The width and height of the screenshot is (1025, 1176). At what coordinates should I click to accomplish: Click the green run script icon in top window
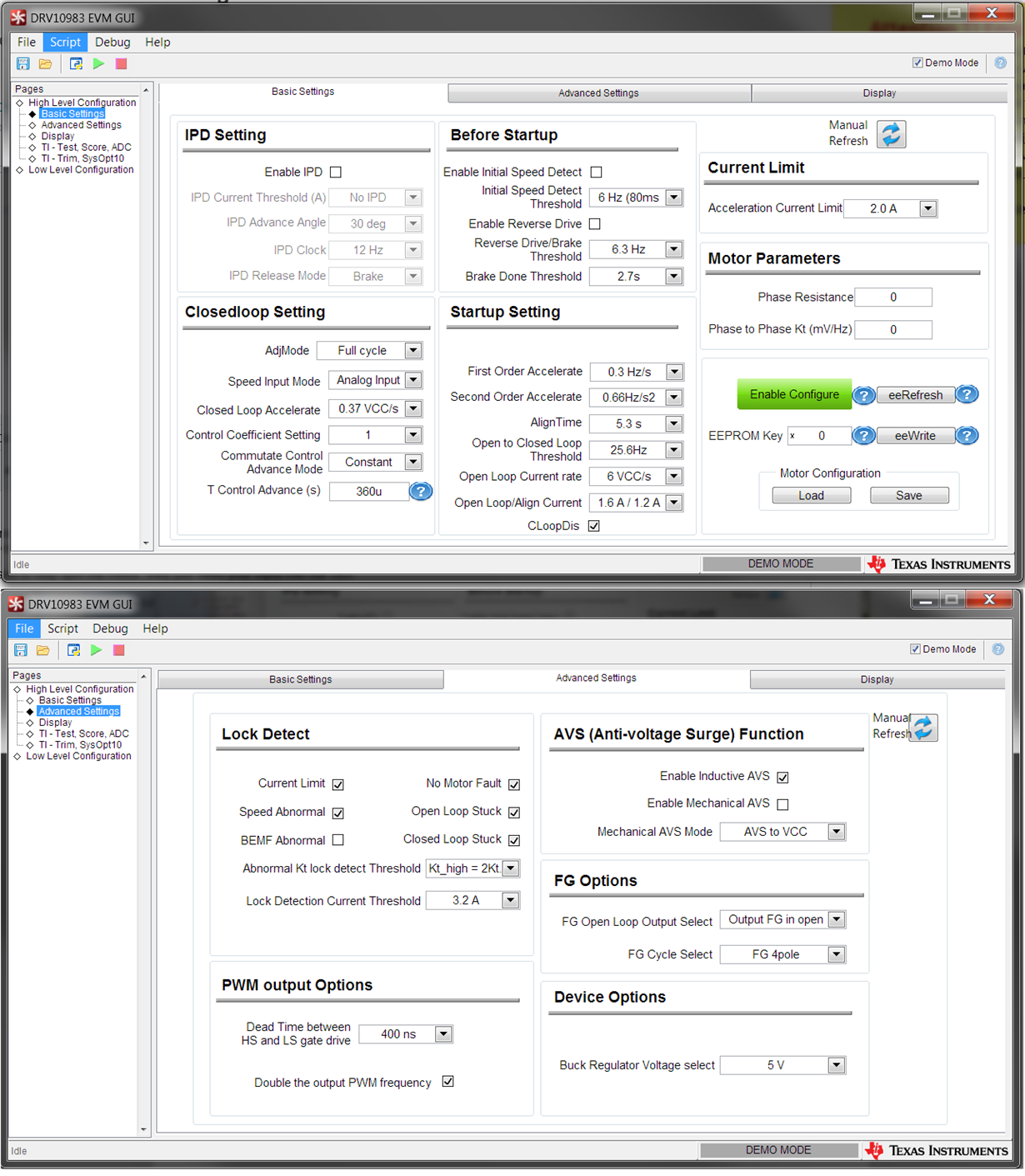[x=98, y=63]
